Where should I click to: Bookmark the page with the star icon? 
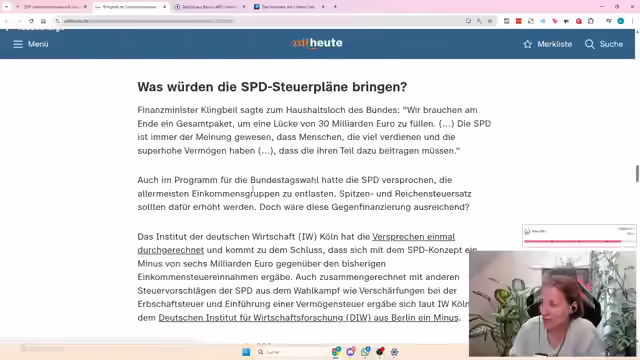tap(490, 21)
